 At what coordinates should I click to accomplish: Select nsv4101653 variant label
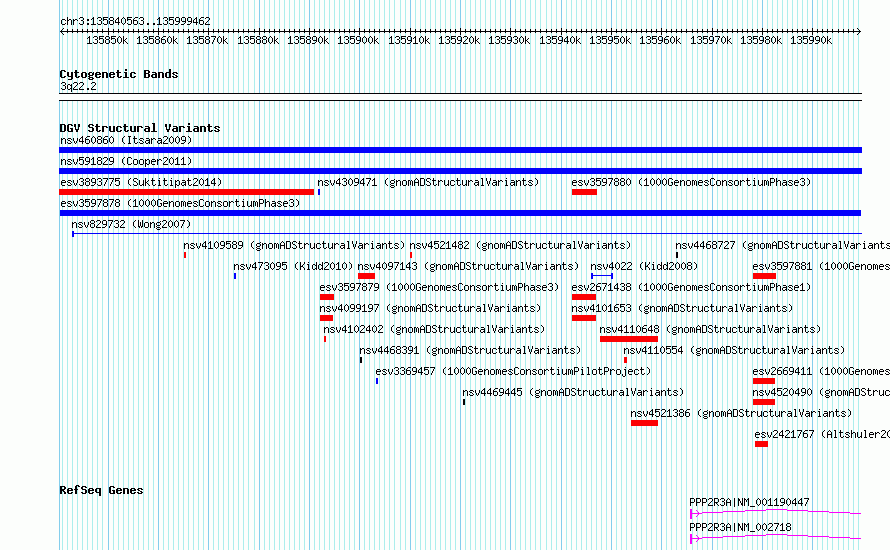[x=682, y=308]
